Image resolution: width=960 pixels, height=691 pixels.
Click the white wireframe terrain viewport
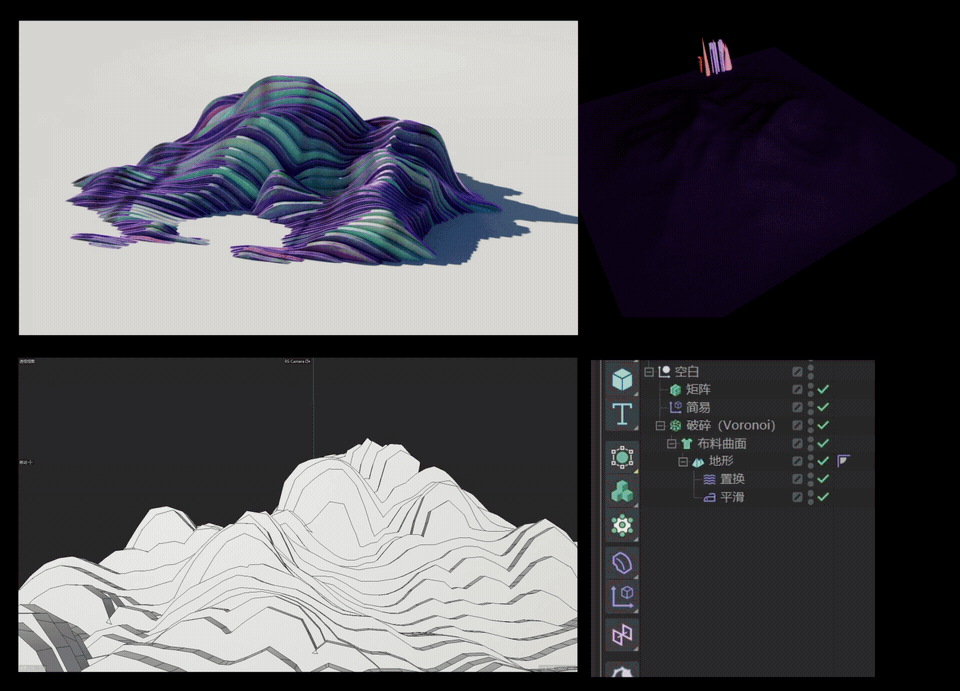point(298,515)
